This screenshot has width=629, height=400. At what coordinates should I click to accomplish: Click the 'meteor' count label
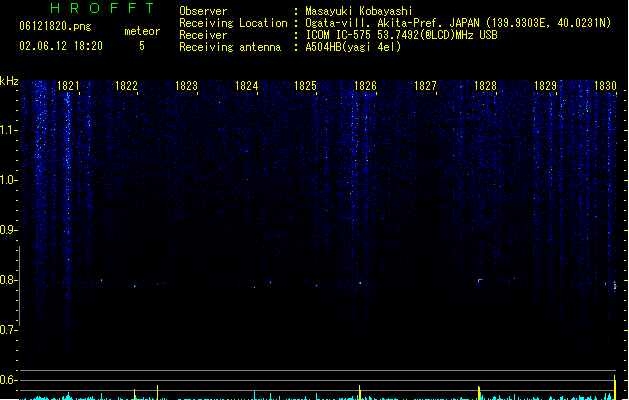(142, 31)
